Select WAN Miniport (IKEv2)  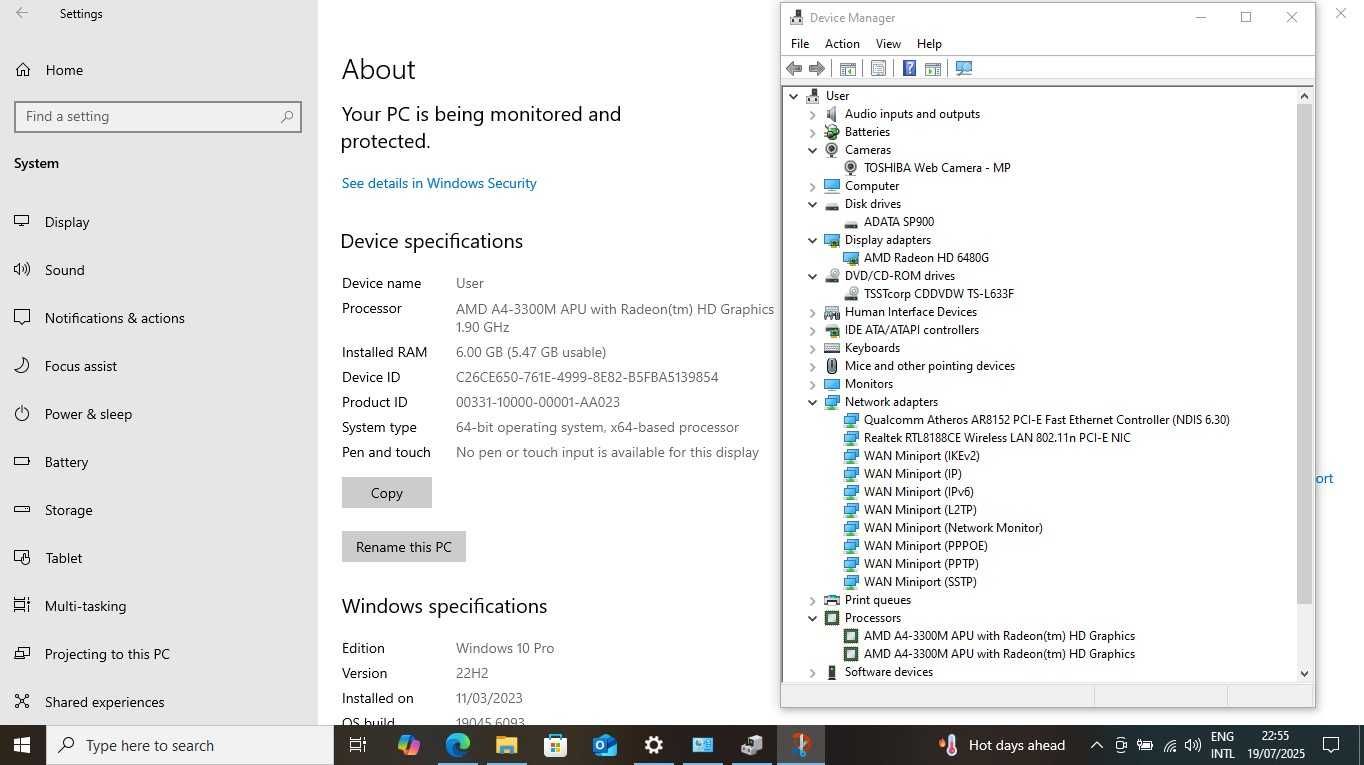tap(922, 456)
